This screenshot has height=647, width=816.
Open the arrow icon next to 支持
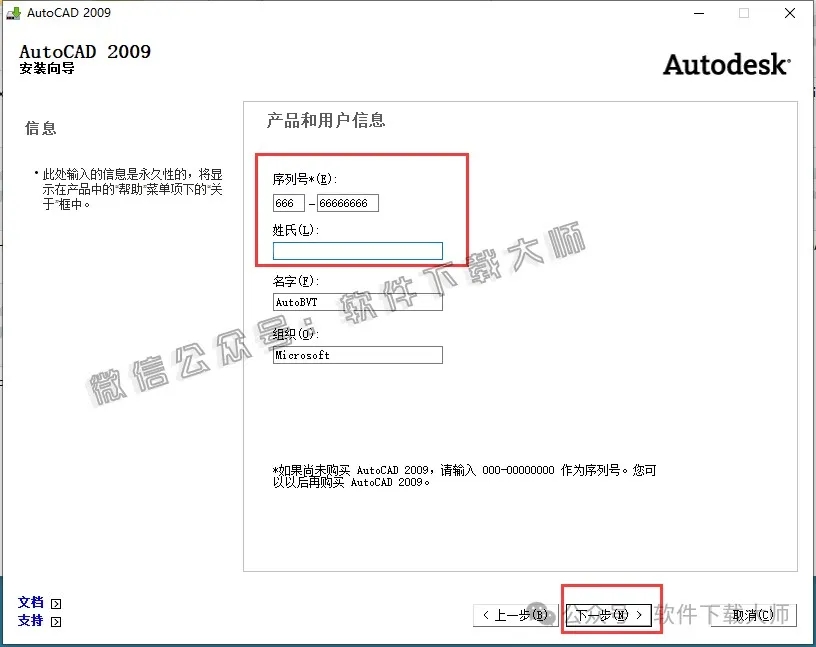tap(57, 620)
